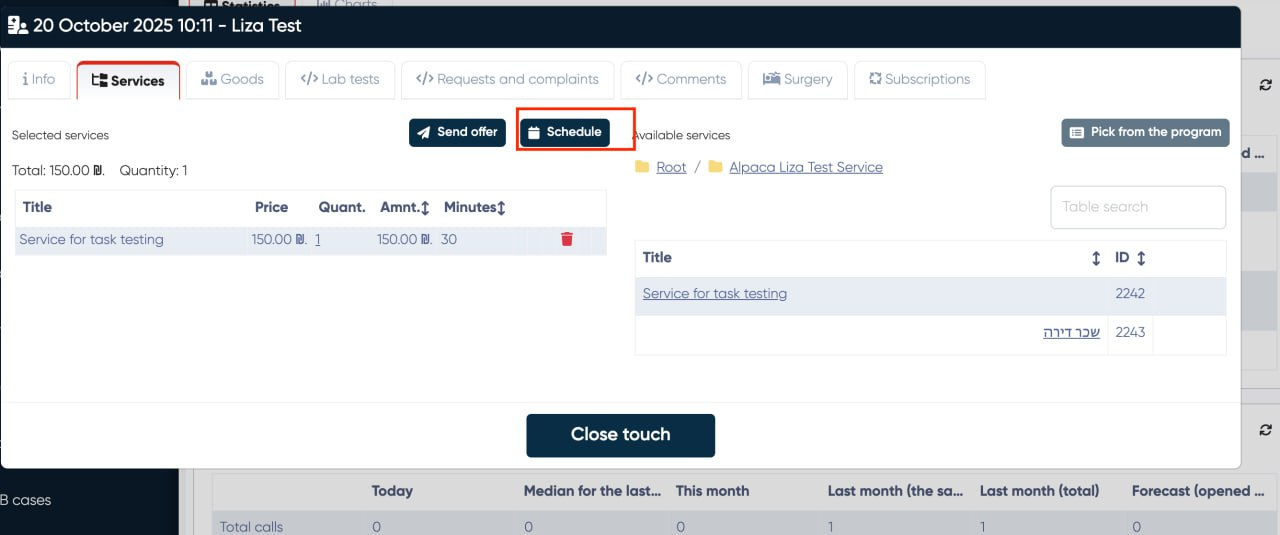
Task: Open the Goods tab
Action: 232,80
